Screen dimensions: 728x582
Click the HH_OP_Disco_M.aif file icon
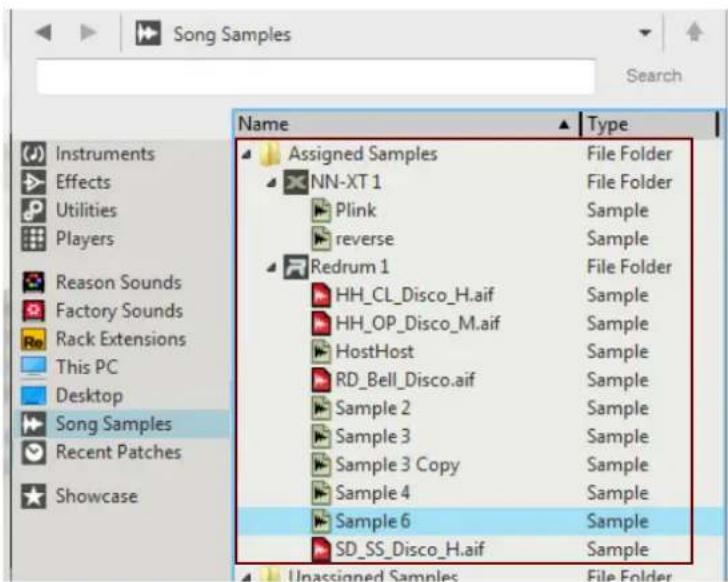pyautogui.click(x=321, y=323)
